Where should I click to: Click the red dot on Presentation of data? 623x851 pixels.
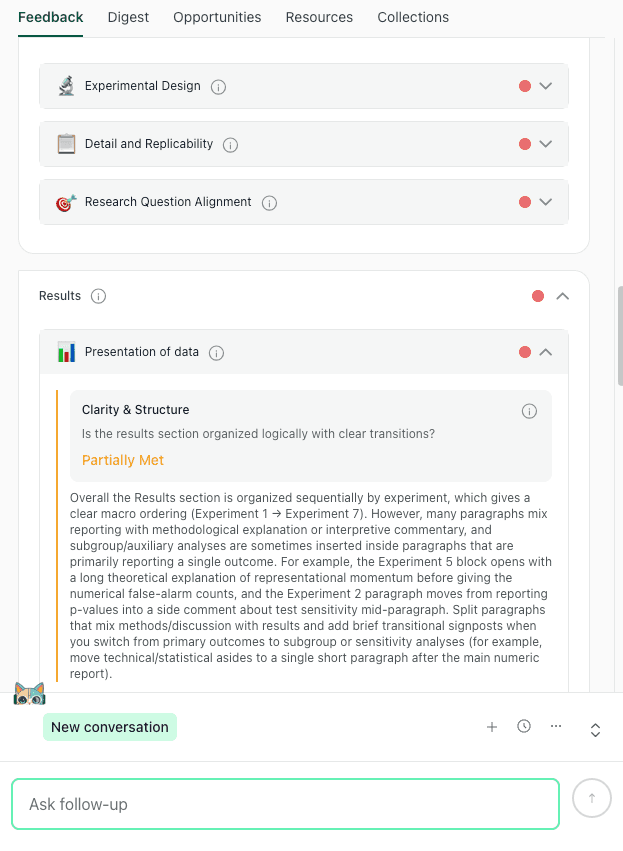click(x=525, y=352)
